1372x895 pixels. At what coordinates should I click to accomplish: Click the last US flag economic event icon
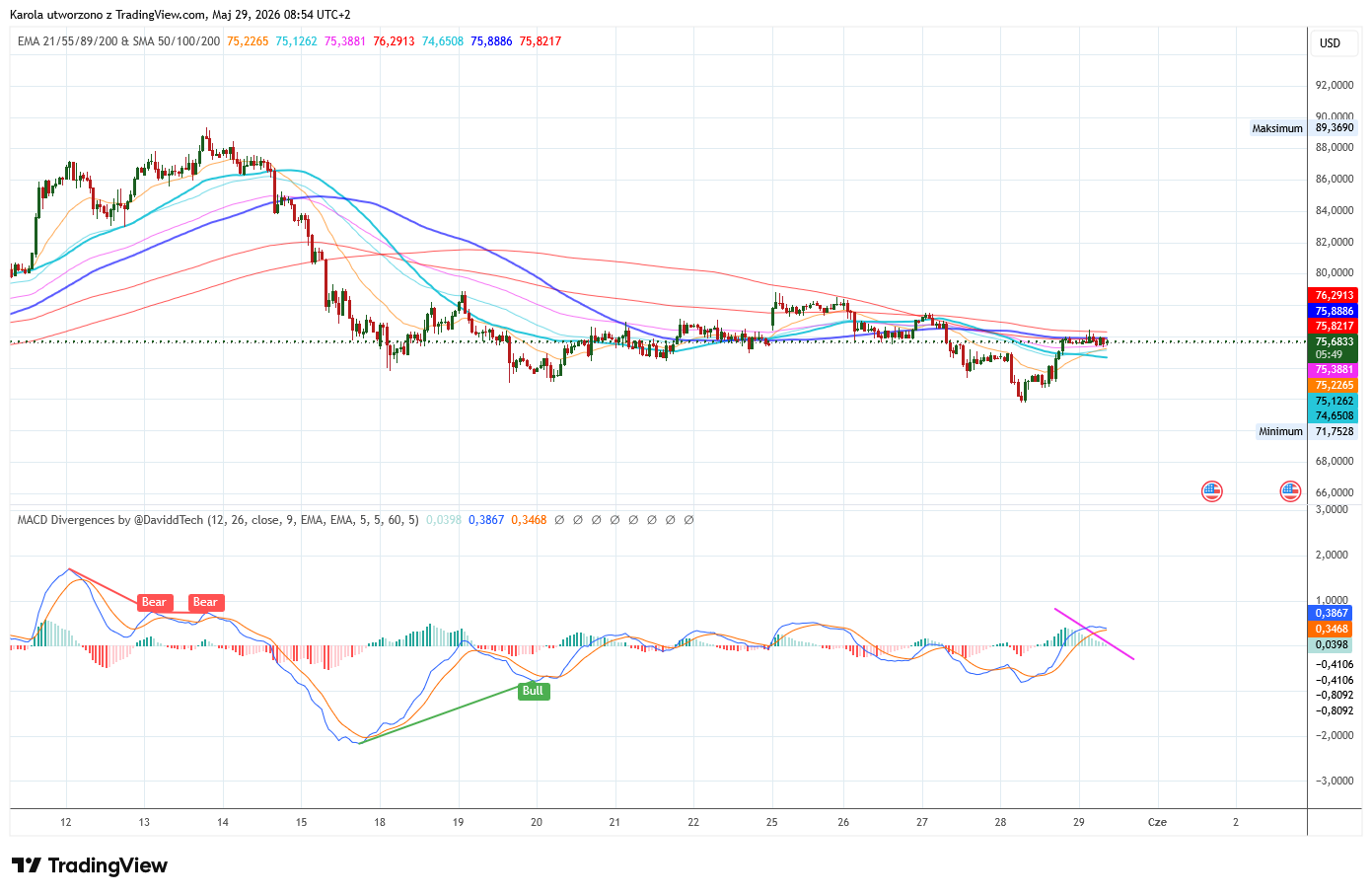point(1290,490)
